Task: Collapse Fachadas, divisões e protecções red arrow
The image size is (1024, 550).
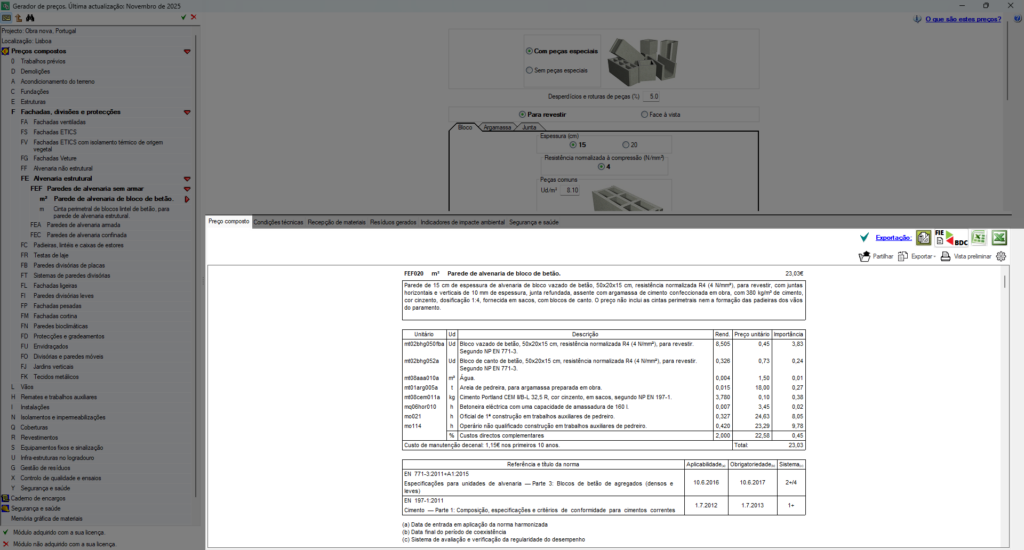Action: point(187,112)
